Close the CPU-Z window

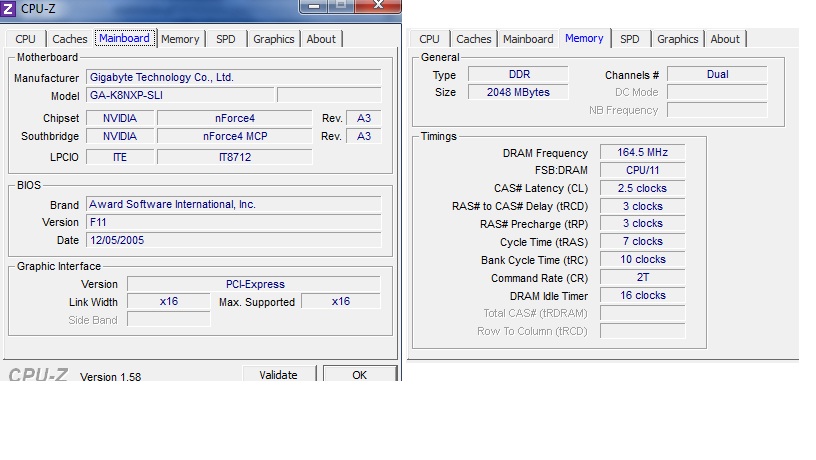coord(378,6)
